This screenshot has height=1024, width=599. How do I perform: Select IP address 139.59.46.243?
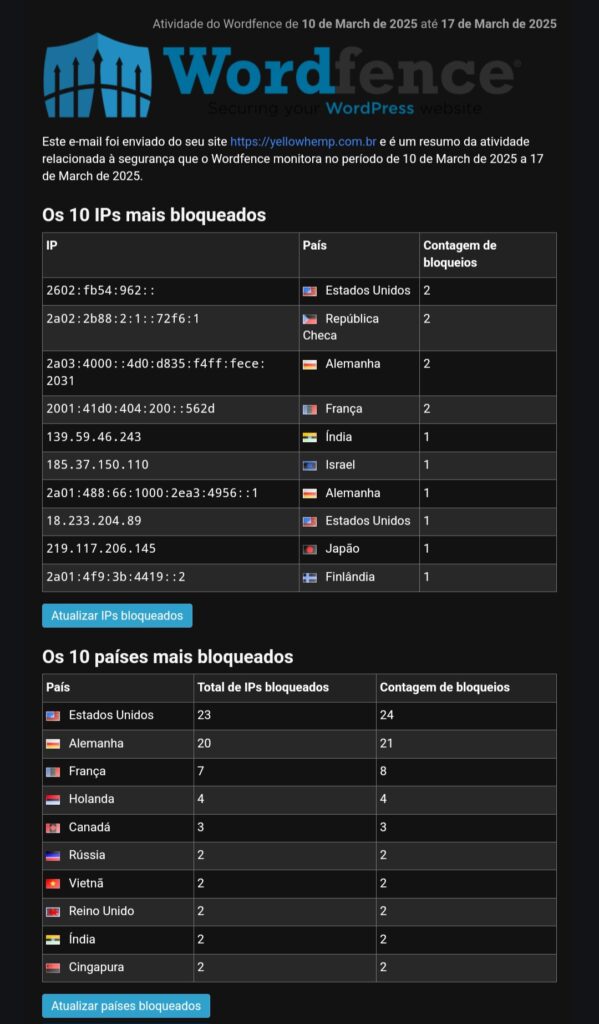[x=94, y=437]
